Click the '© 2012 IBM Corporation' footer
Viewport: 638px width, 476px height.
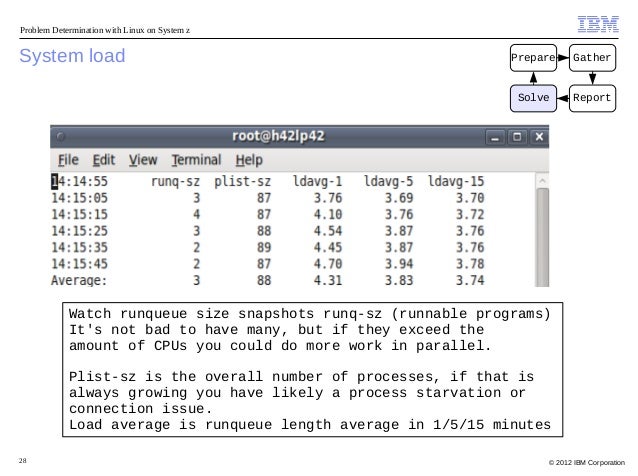[586, 463]
